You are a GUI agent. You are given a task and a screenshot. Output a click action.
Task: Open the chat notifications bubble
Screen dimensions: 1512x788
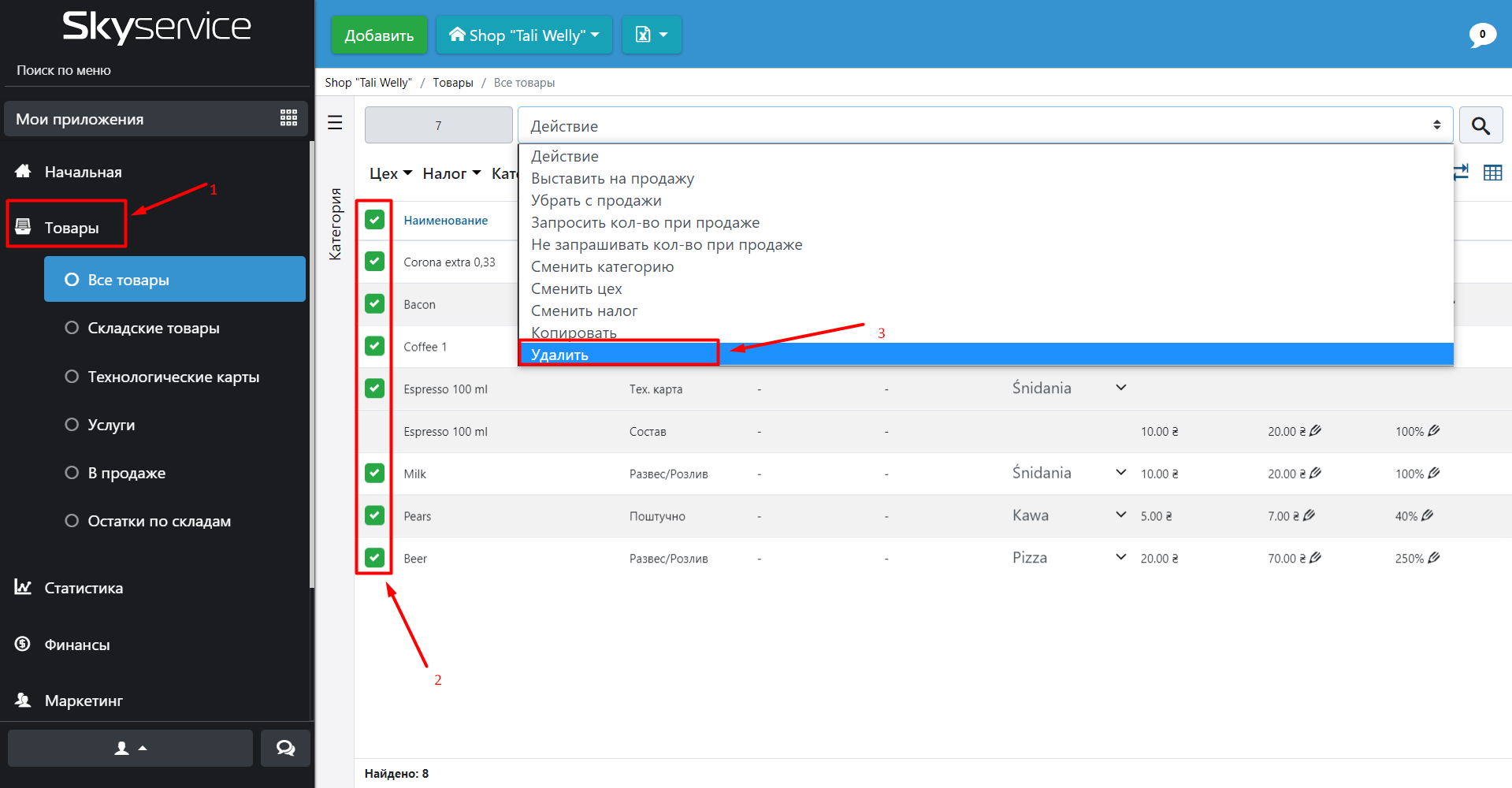click(1481, 35)
